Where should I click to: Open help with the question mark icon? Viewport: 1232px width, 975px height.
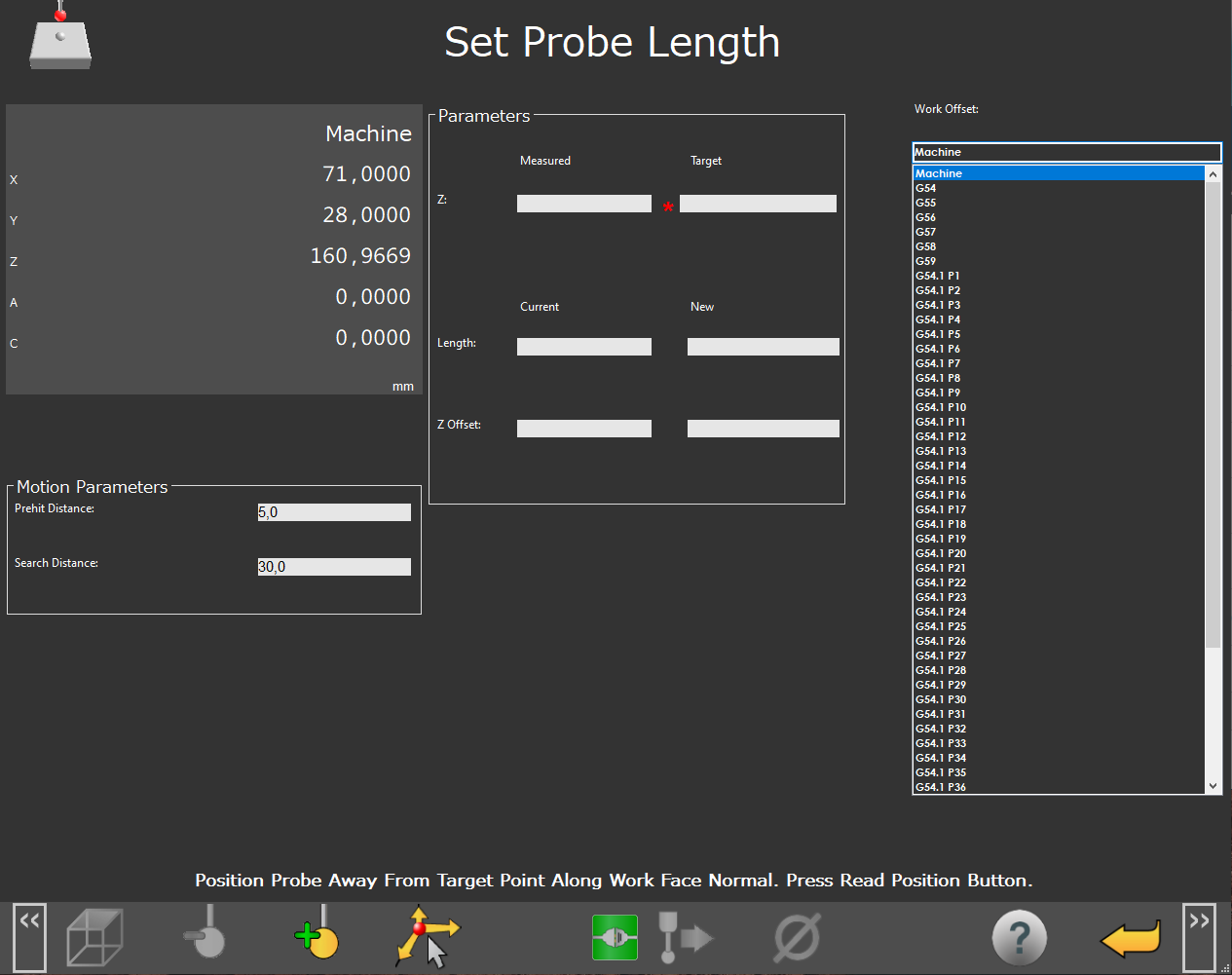[x=1019, y=937]
